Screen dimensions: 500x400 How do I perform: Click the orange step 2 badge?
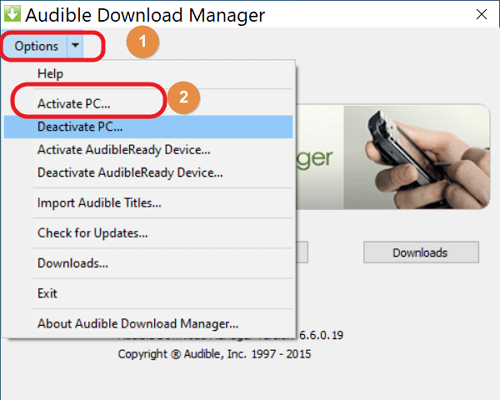click(x=184, y=97)
